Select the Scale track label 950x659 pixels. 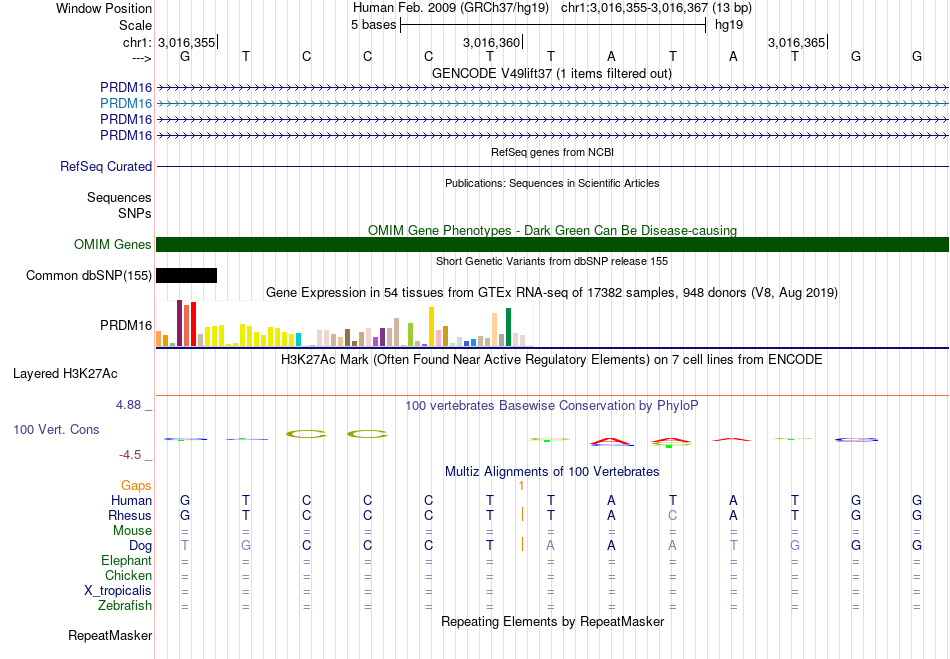(x=135, y=25)
